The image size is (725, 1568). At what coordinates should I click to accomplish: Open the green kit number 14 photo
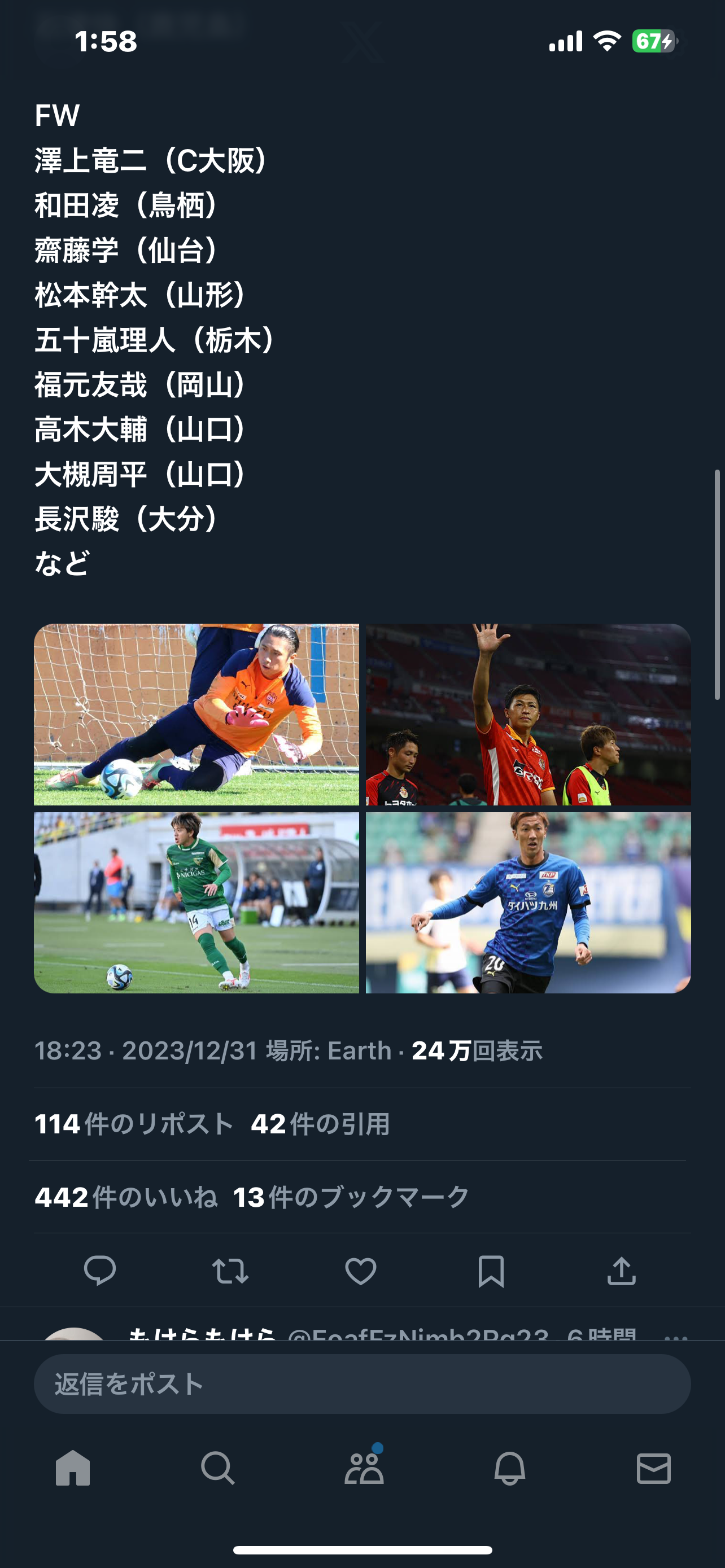tap(196, 903)
